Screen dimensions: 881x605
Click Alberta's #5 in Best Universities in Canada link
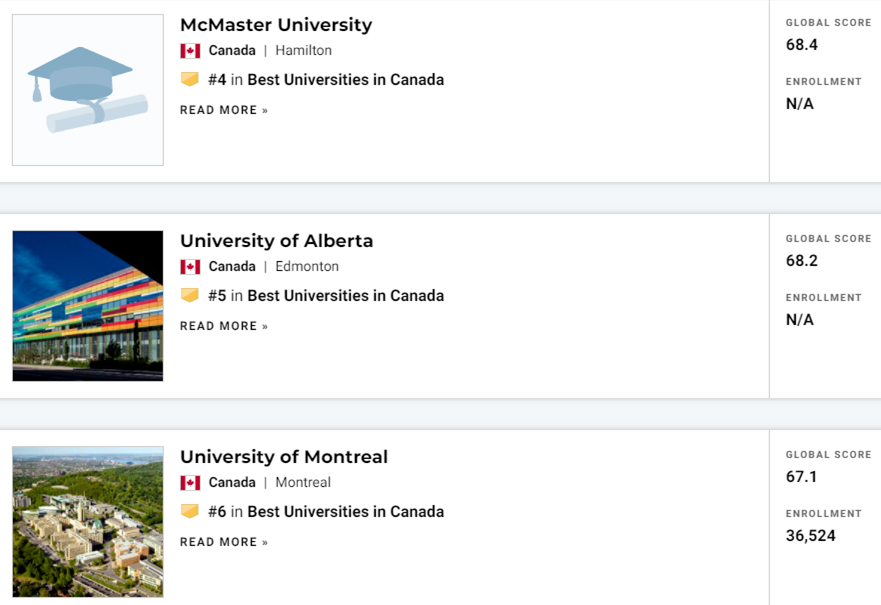click(326, 296)
